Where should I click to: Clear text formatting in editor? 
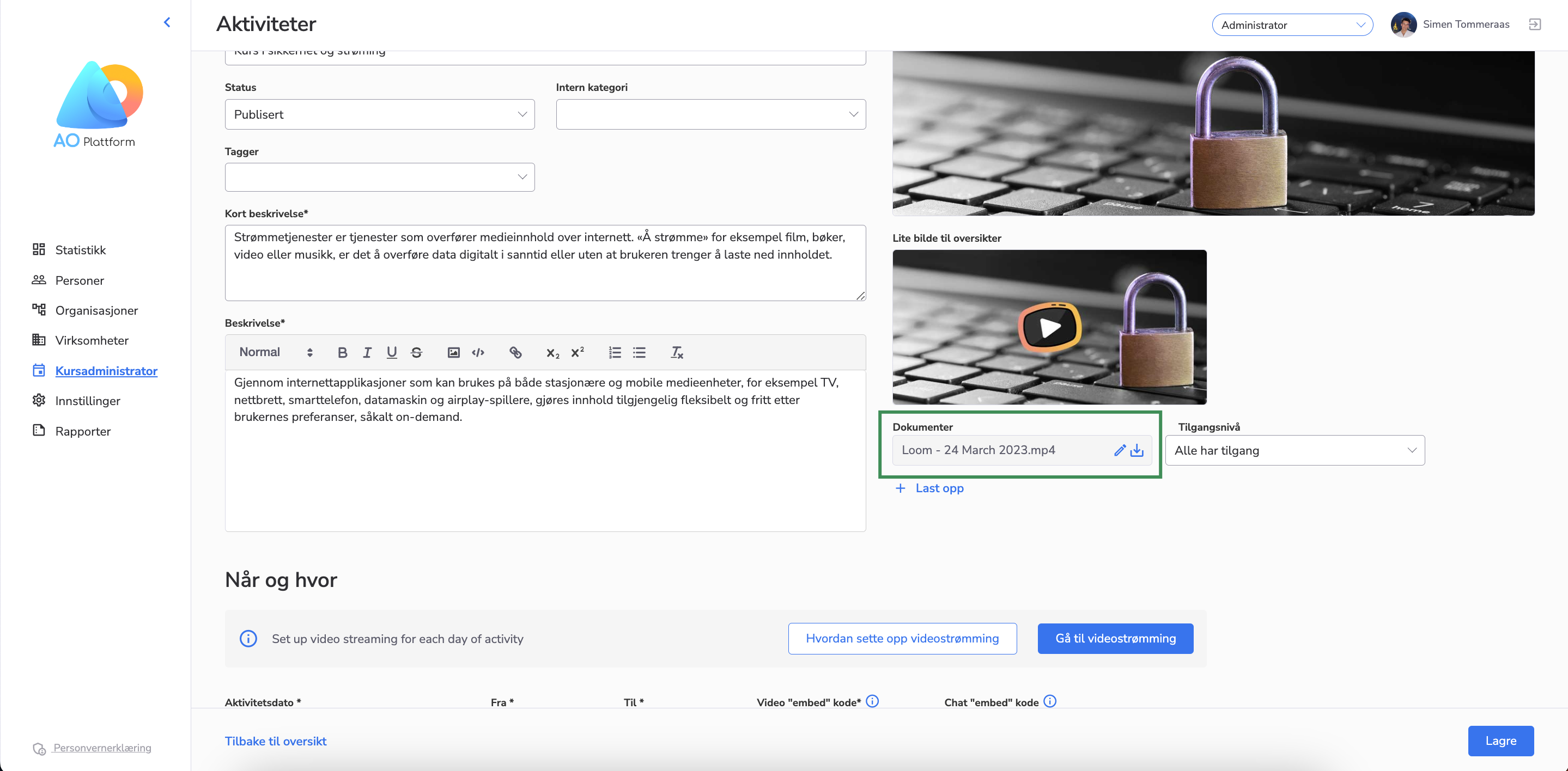click(x=677, y=352)
